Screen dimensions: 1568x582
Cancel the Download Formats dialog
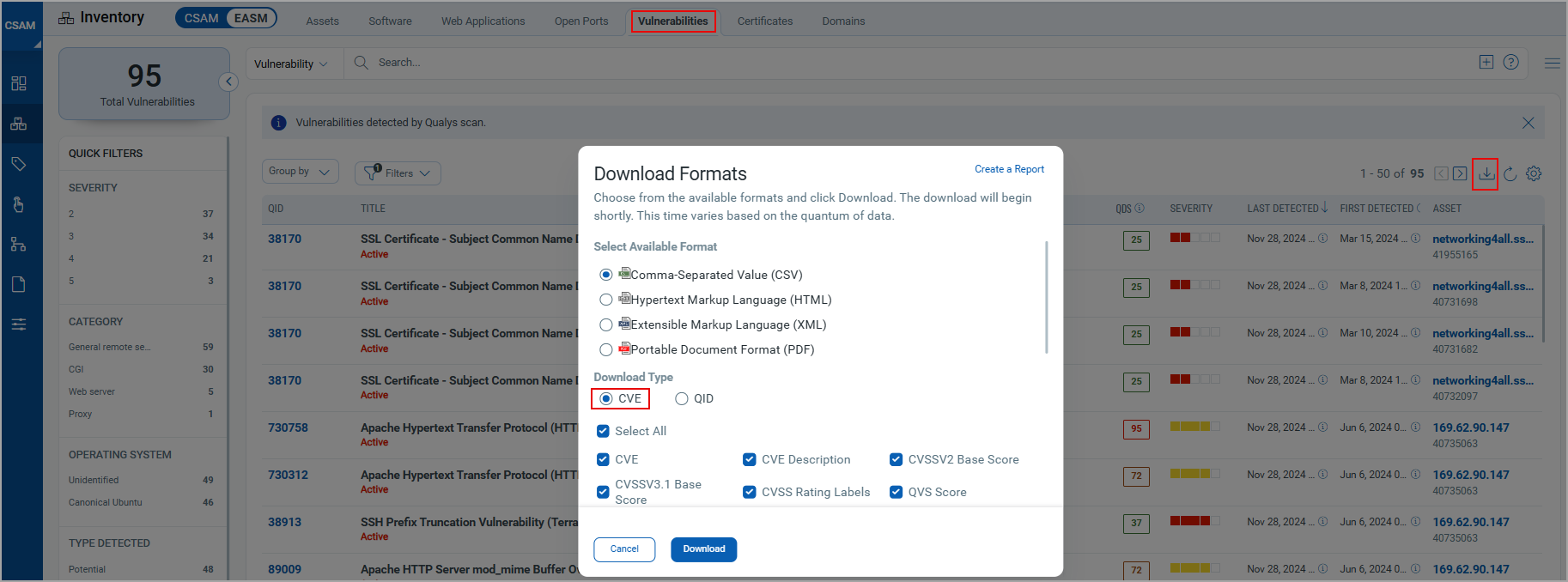coord(624,549)
